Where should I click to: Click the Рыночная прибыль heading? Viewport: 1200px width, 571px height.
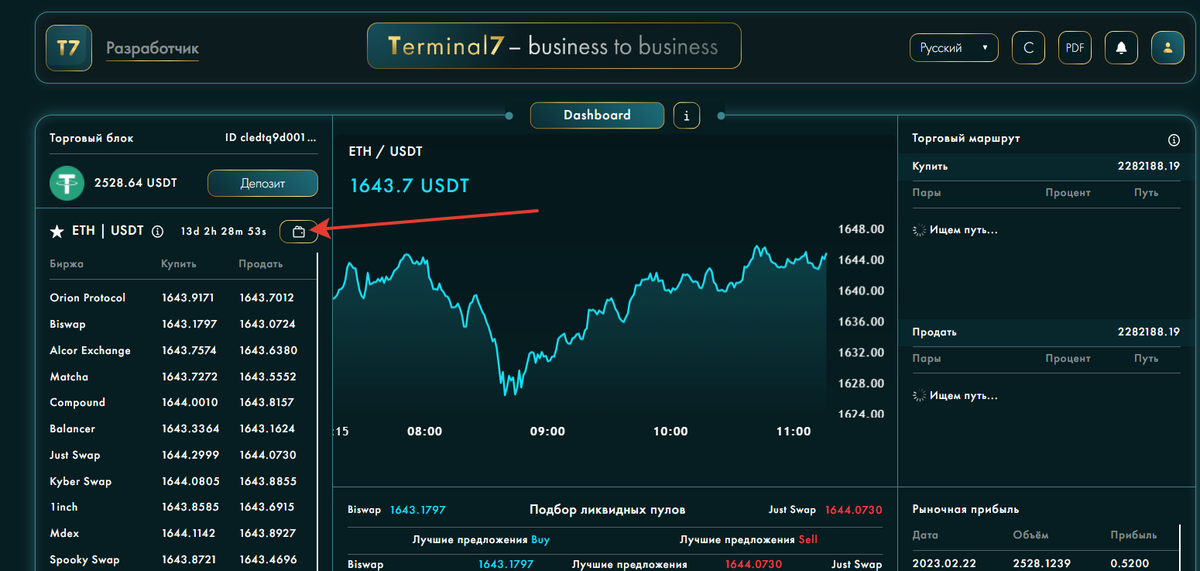click(x=965, y=510)
